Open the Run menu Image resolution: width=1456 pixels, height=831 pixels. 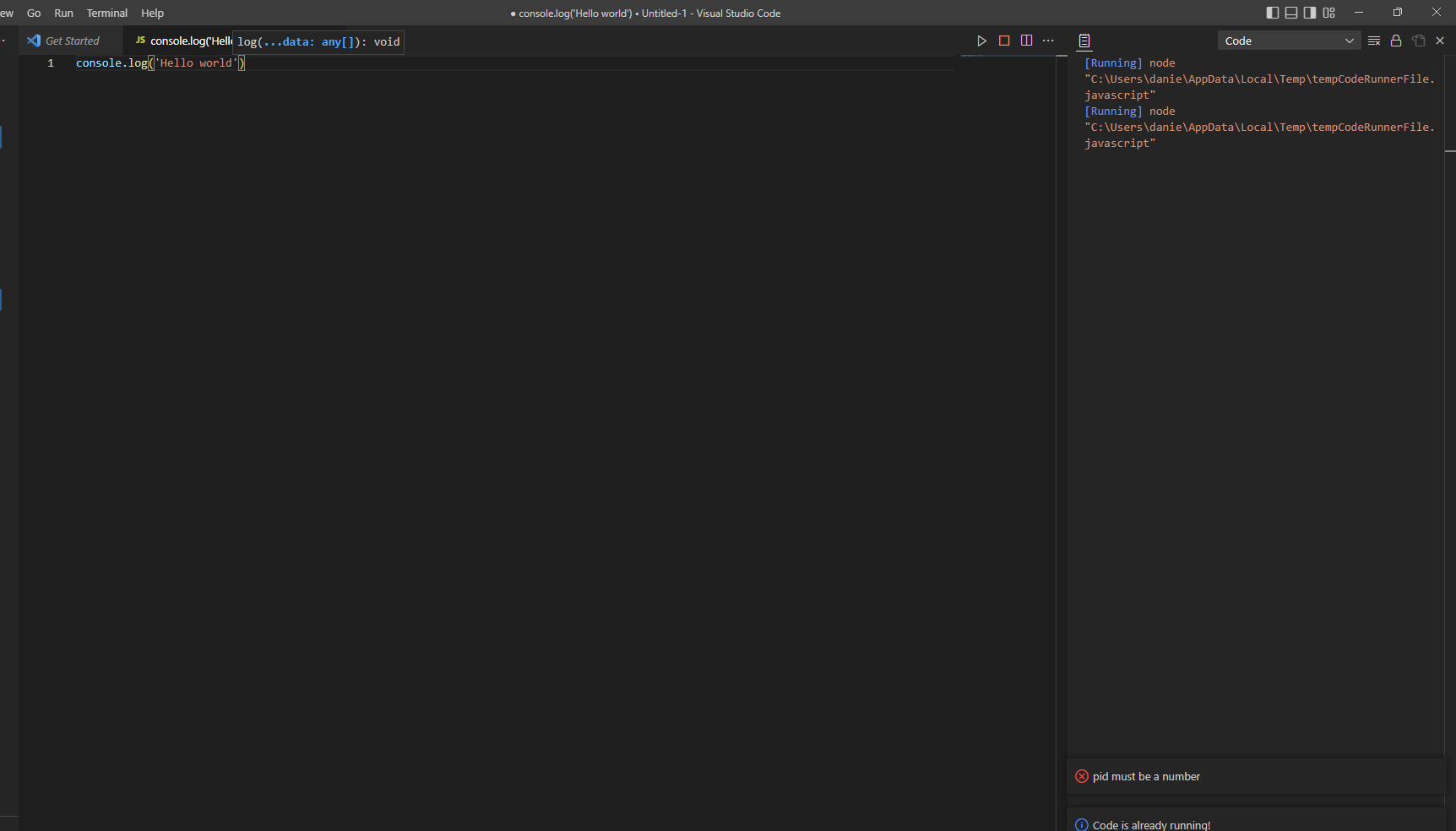[63, 13]
